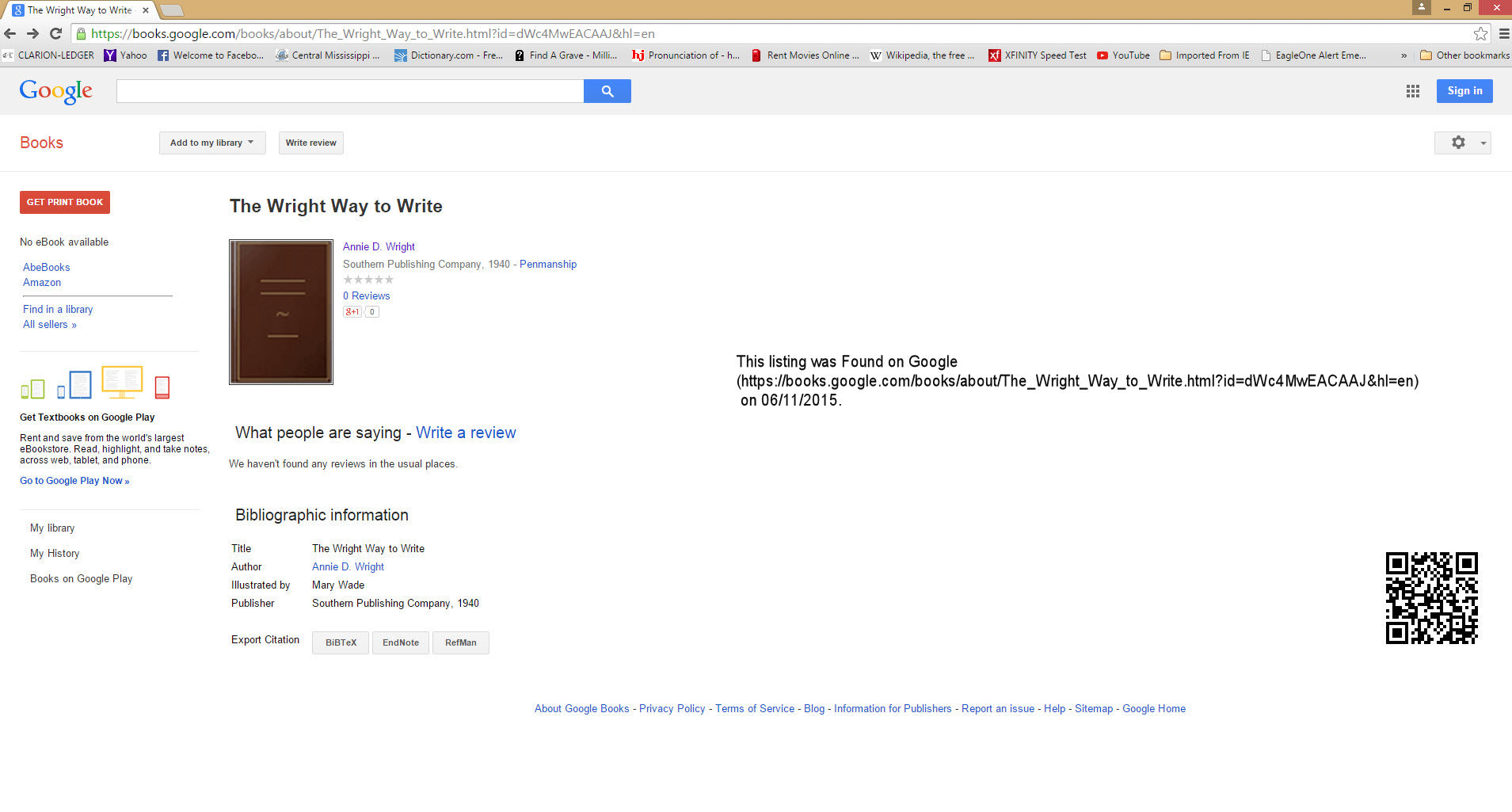The width and height of the screenshot is (1512, 812).
Task: Click the book cover thumbnail
Action: (281, 312)
